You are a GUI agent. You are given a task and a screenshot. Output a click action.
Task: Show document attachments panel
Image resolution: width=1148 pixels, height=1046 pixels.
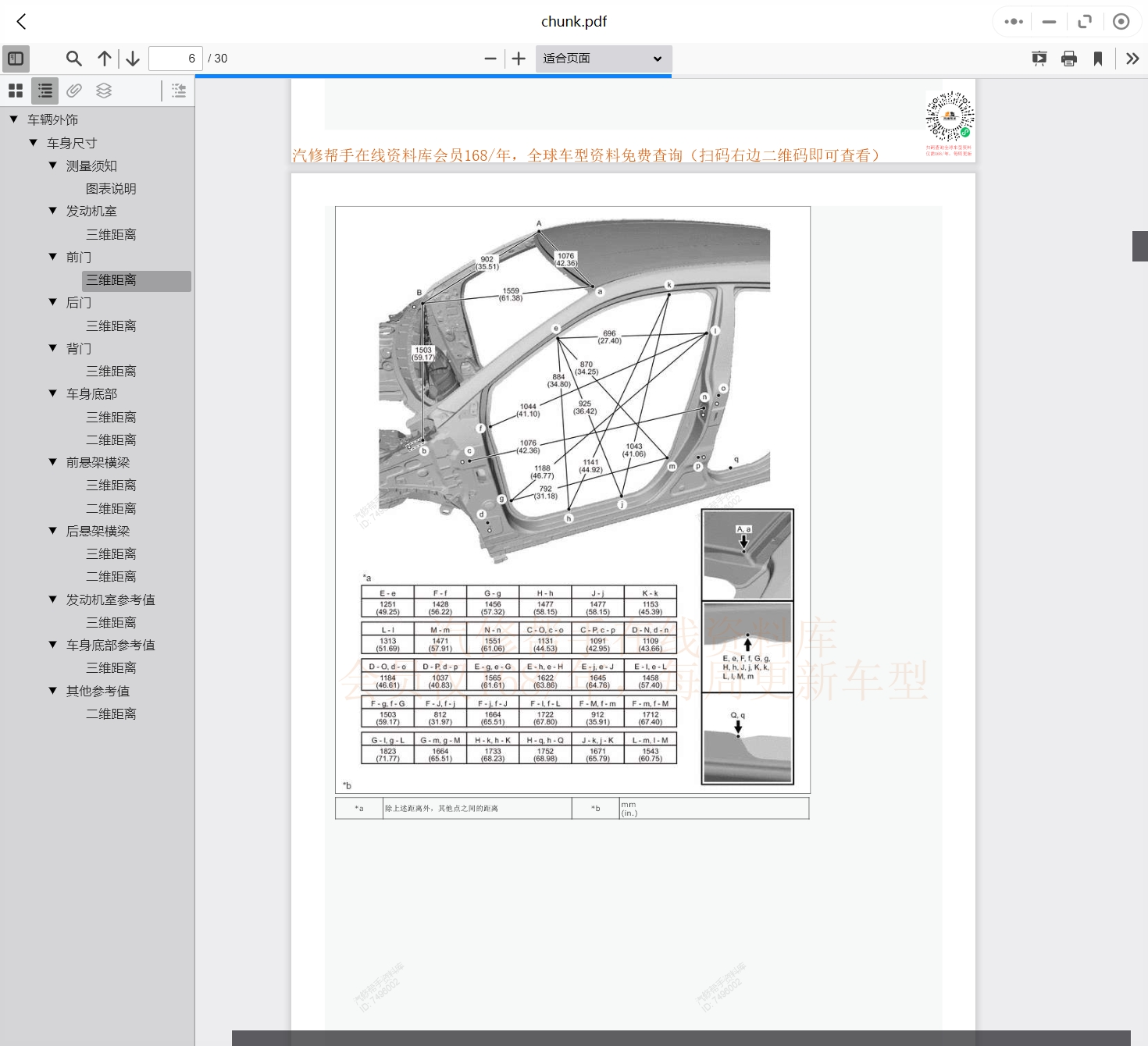click(x=73, y=90)
